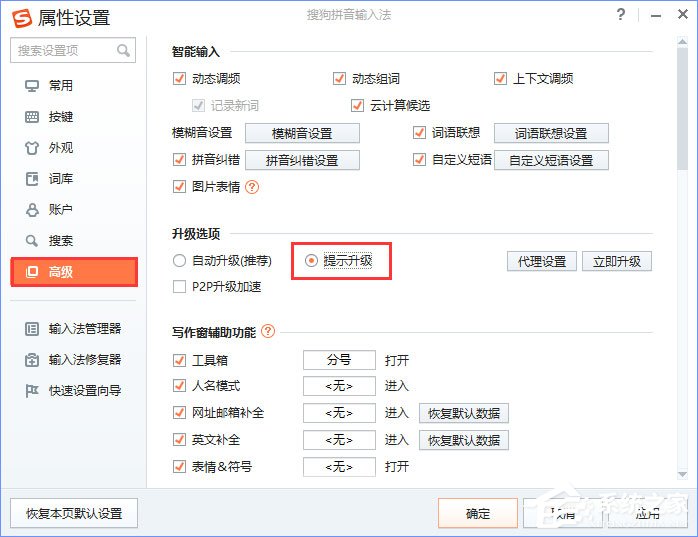Screen dimensions: 698x537
Task: Toggle the 自定义短语 checkbox
Action: tap(419, 160)
